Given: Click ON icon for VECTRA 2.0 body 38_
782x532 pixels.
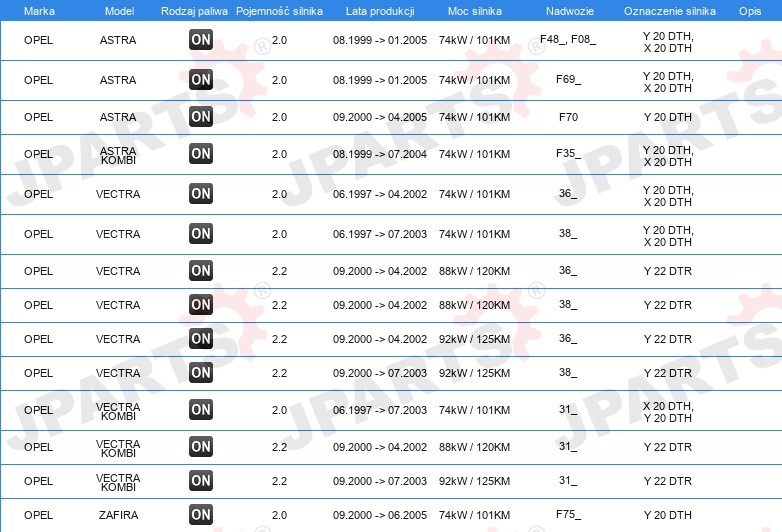Looking at the screenshot, I should point(201,233).
